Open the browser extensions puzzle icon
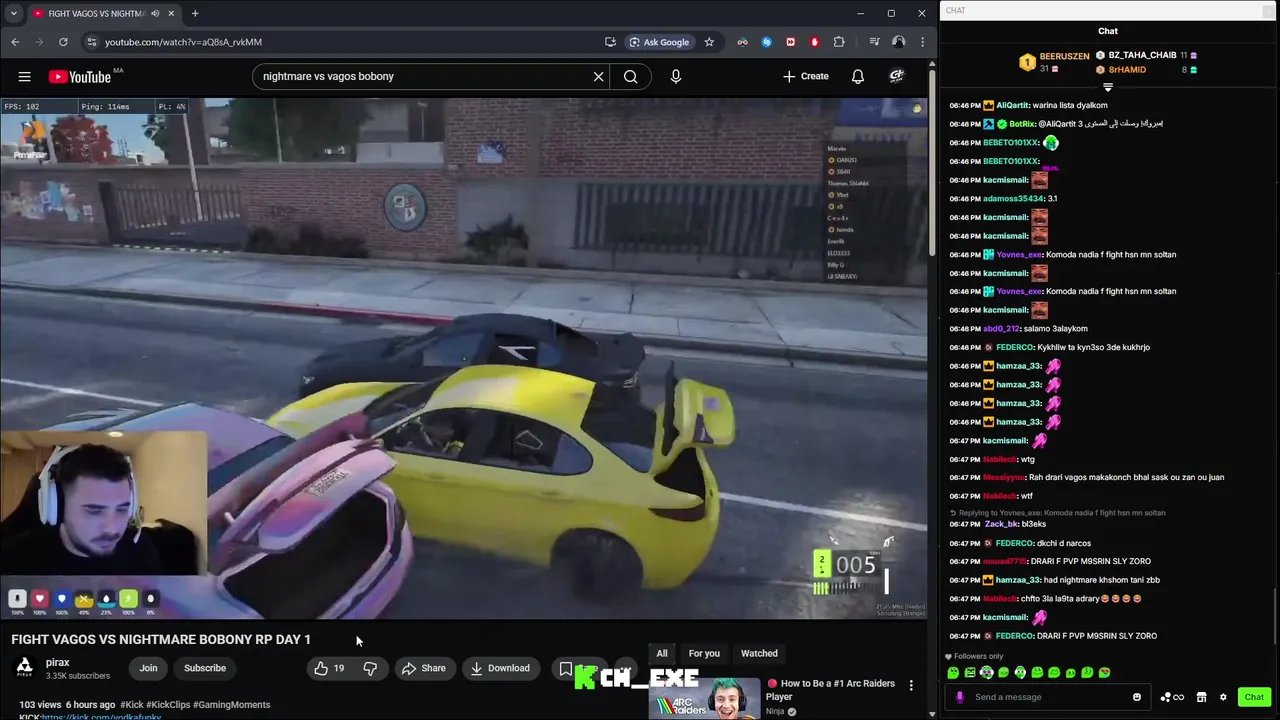 click(x=839, y=42)
